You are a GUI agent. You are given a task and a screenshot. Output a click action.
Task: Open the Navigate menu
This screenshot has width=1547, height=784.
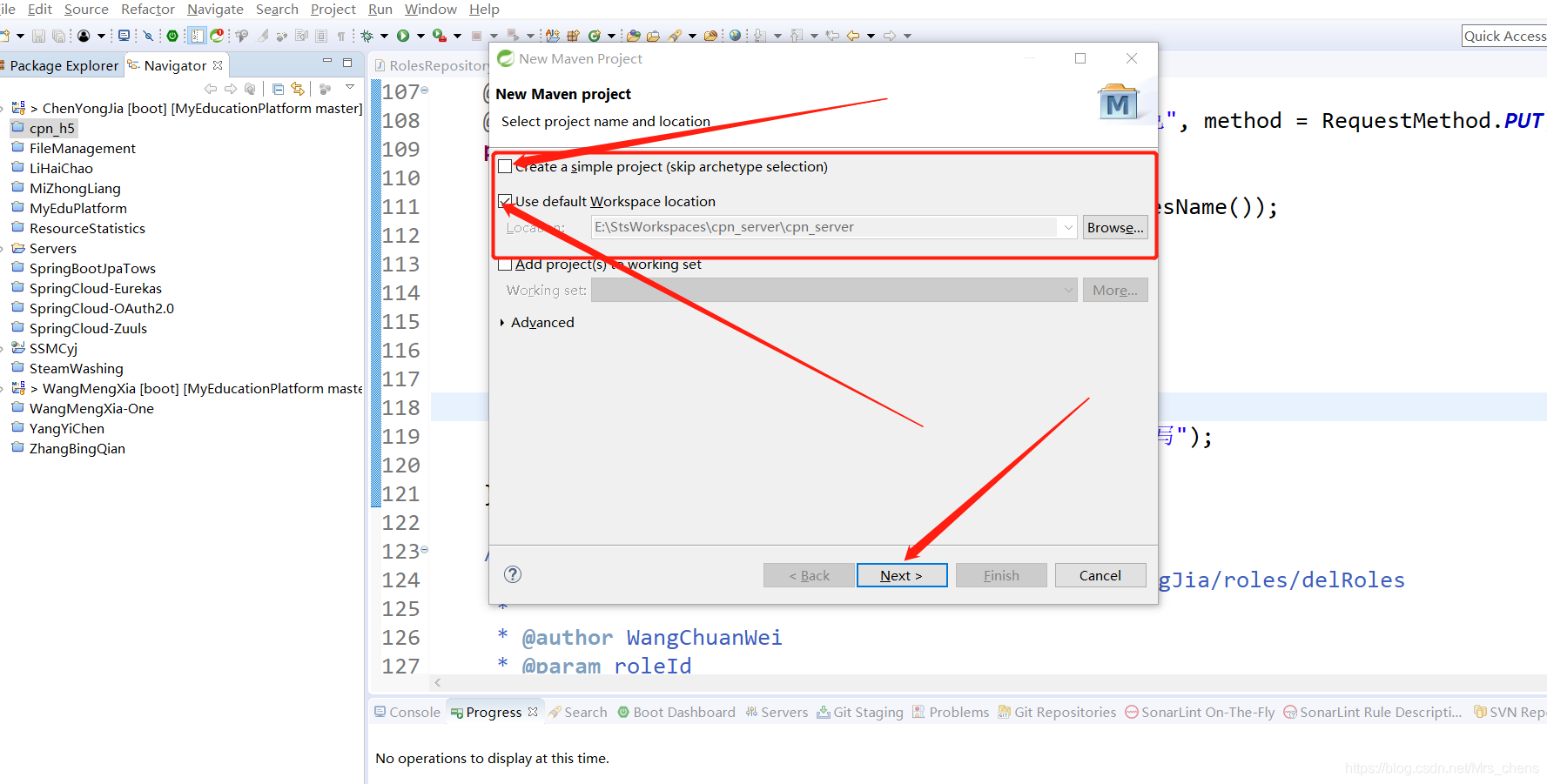pyautogui.click(x=215, y=9)
